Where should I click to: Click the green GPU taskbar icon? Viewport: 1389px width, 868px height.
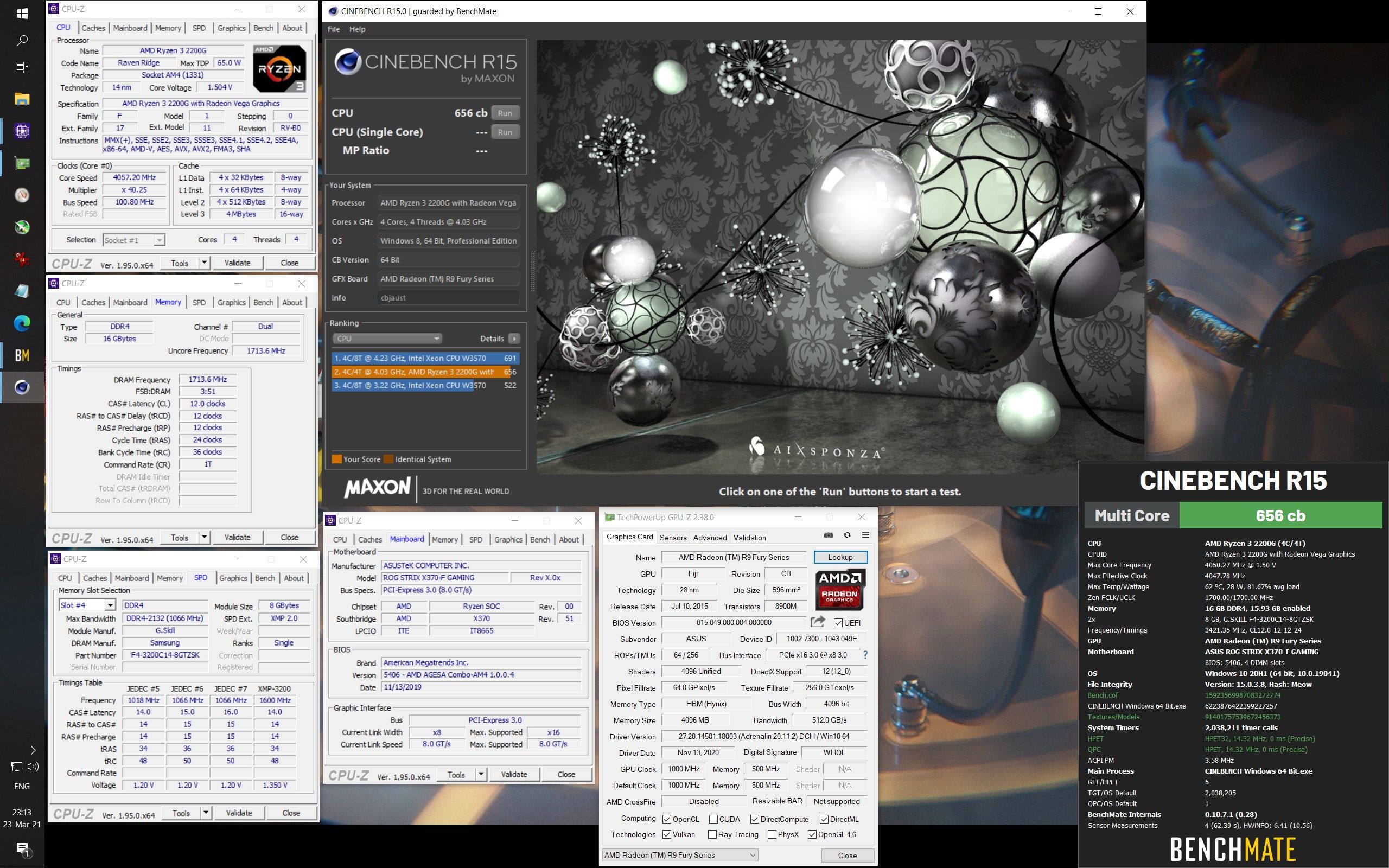[x=22, y=164]
